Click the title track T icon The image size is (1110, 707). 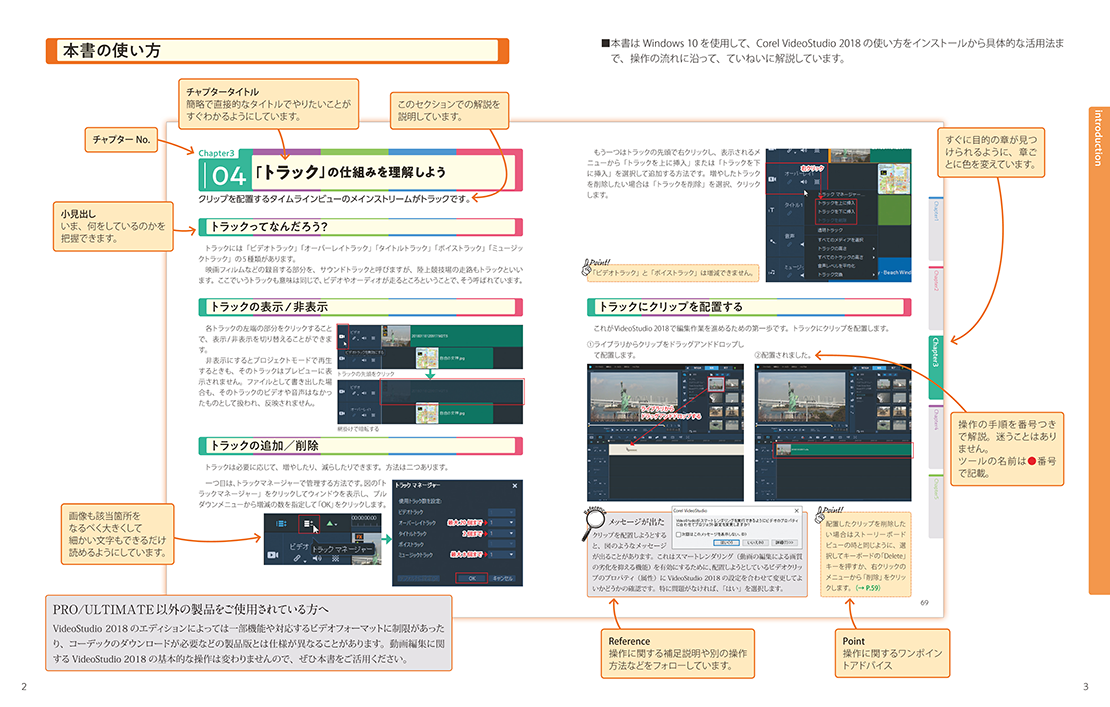773,212
